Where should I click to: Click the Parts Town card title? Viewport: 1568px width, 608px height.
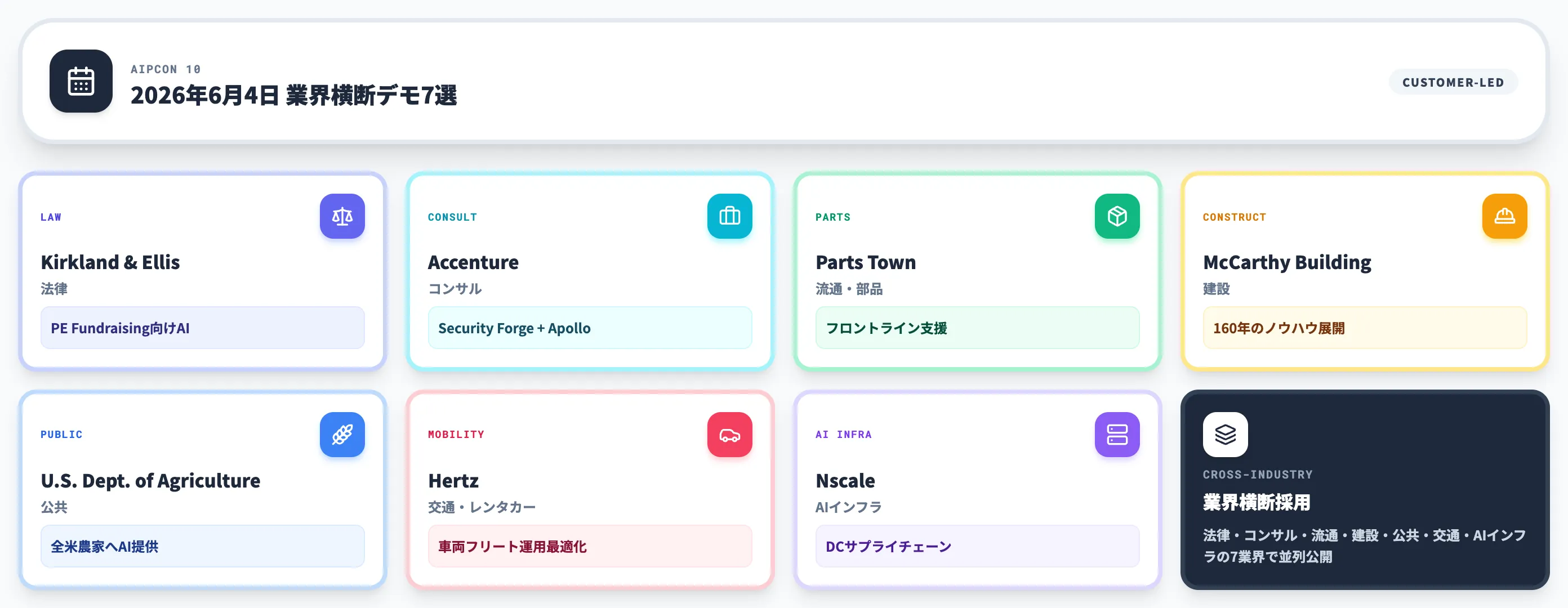pos(866,262)
